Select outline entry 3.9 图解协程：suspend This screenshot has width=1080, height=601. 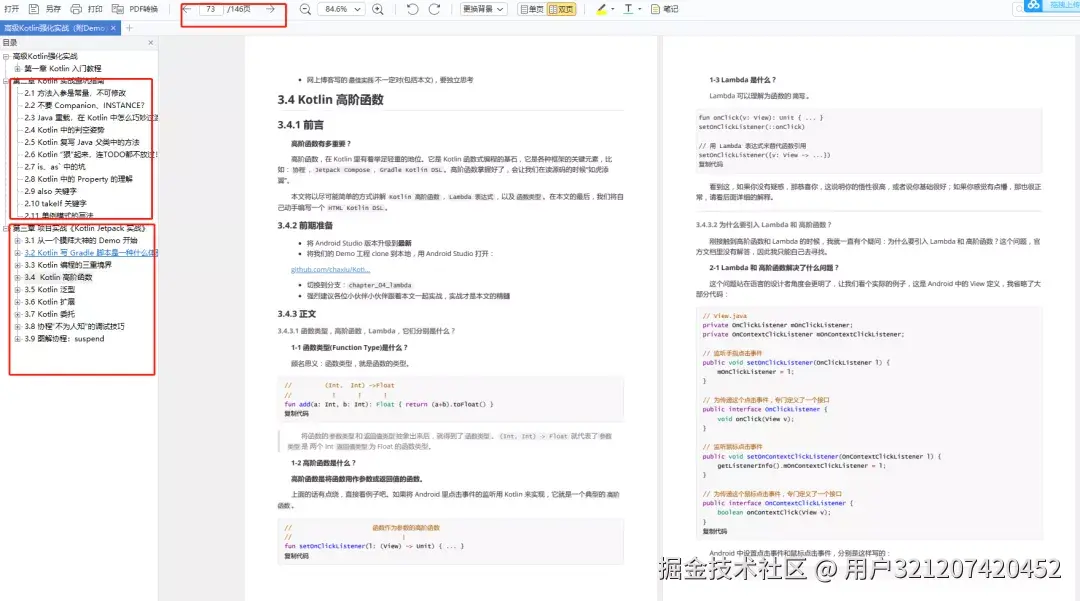point(64,339)
